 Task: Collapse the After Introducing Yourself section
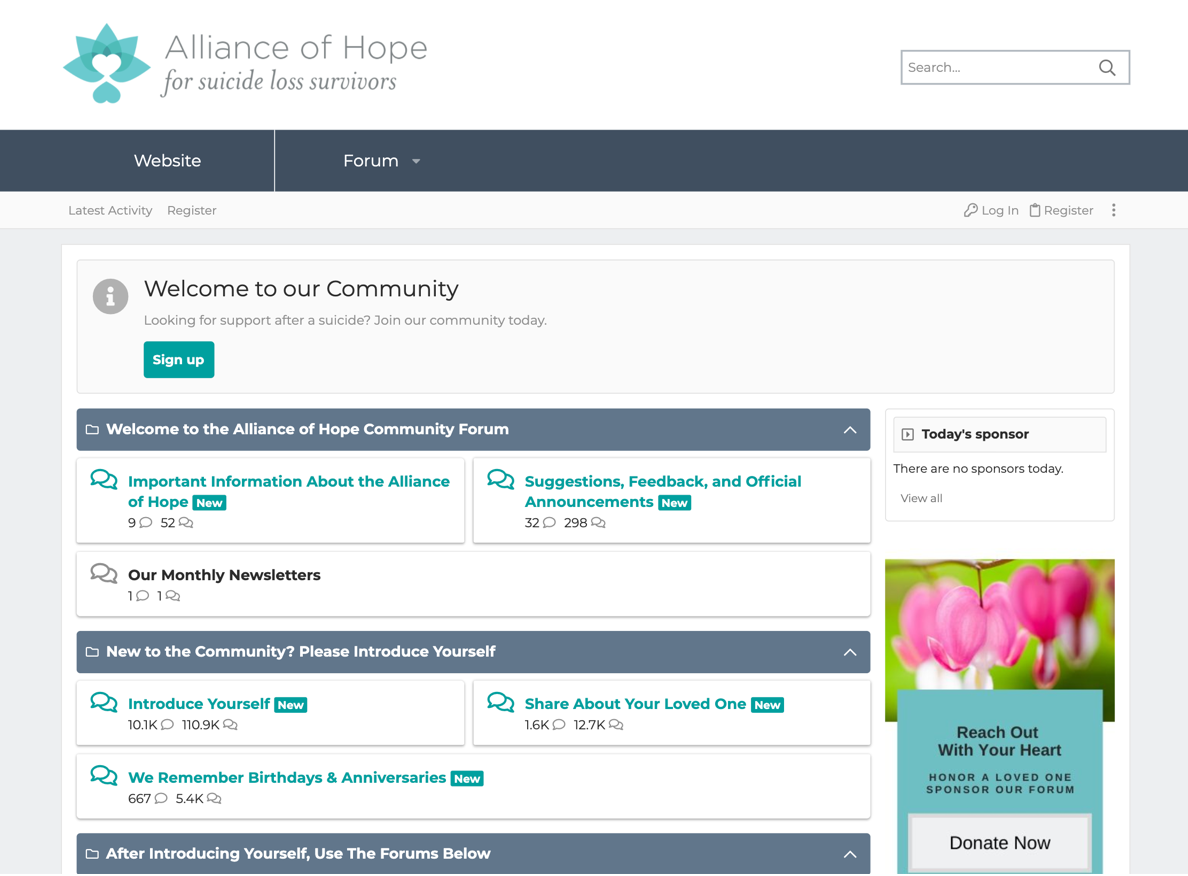(850, 854)
